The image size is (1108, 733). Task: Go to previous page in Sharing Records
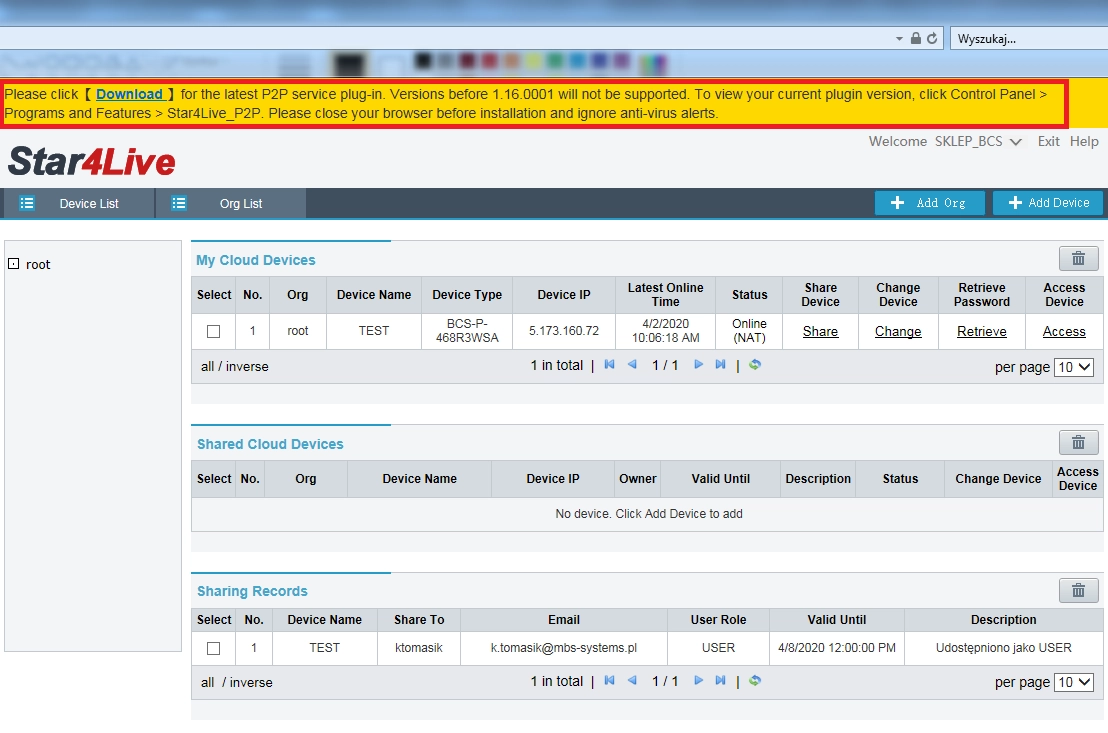coord(632,681)
